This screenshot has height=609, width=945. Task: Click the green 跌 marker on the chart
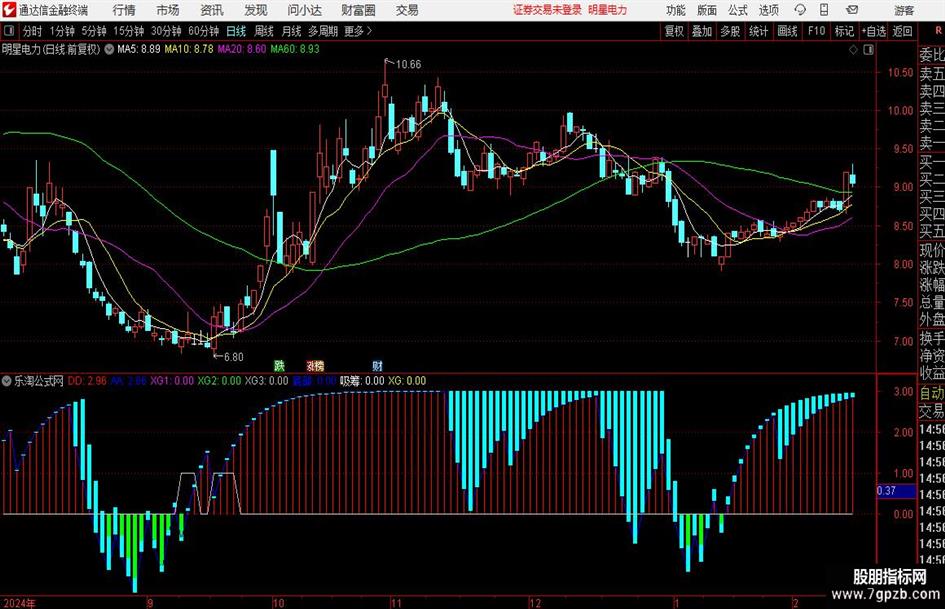tap(279, 365)
